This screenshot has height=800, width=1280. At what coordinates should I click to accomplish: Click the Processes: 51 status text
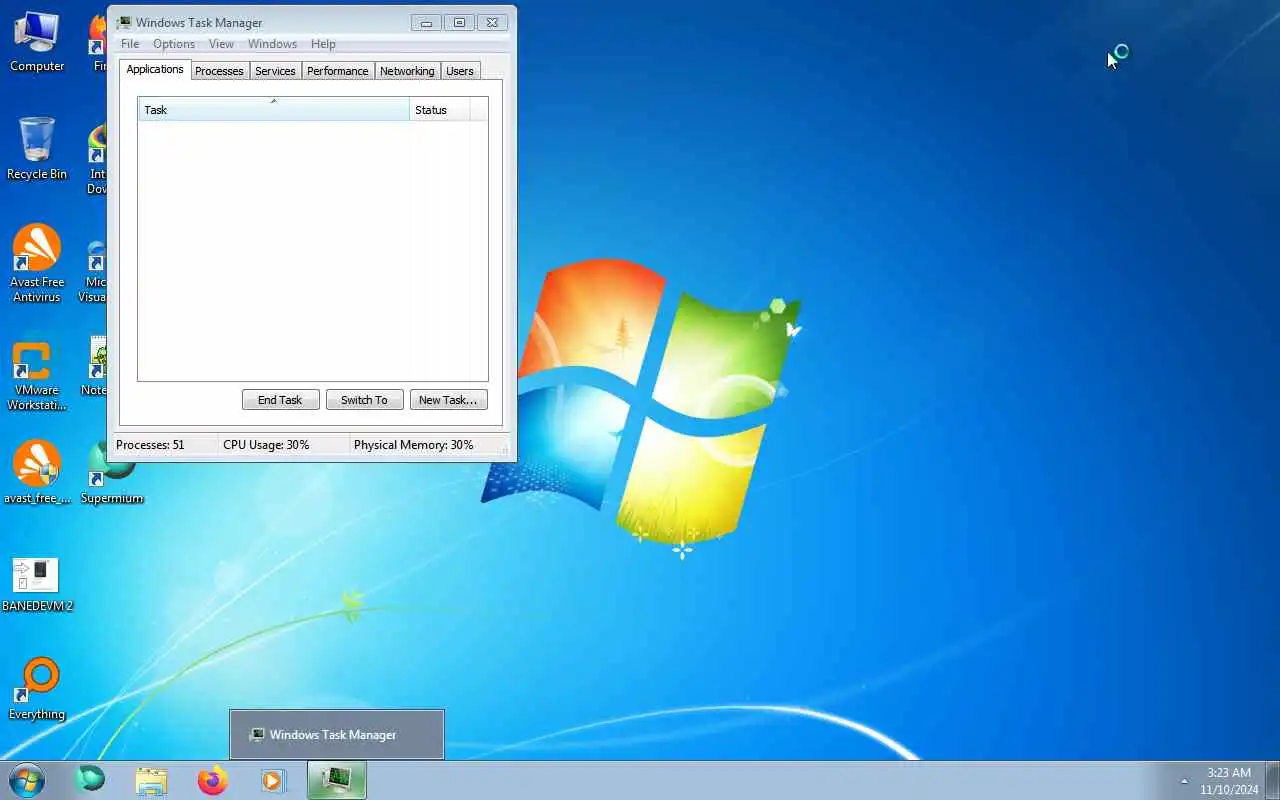tap(150, 445)
